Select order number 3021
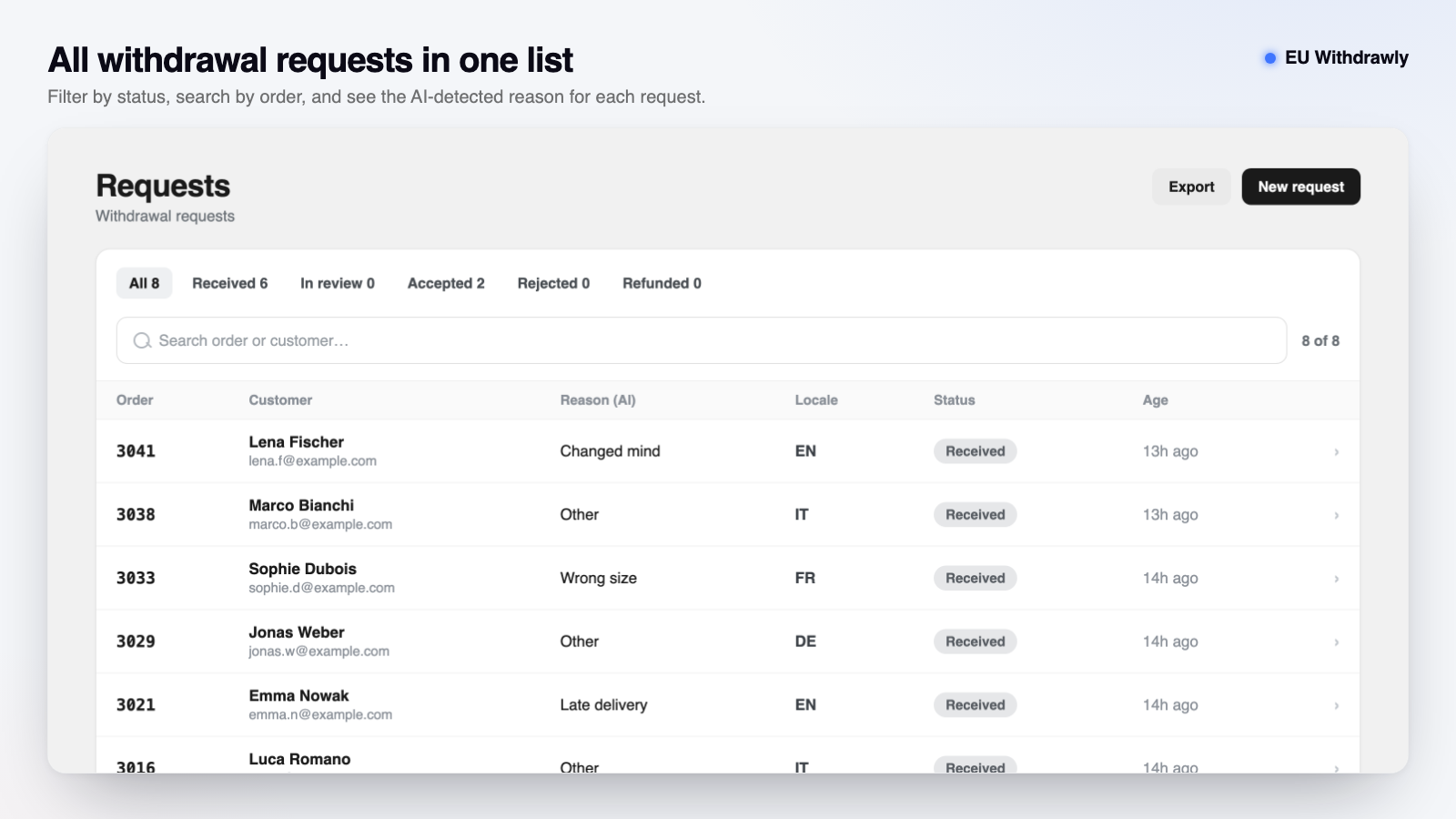The image size is (1456, 819). coord(136,705)
